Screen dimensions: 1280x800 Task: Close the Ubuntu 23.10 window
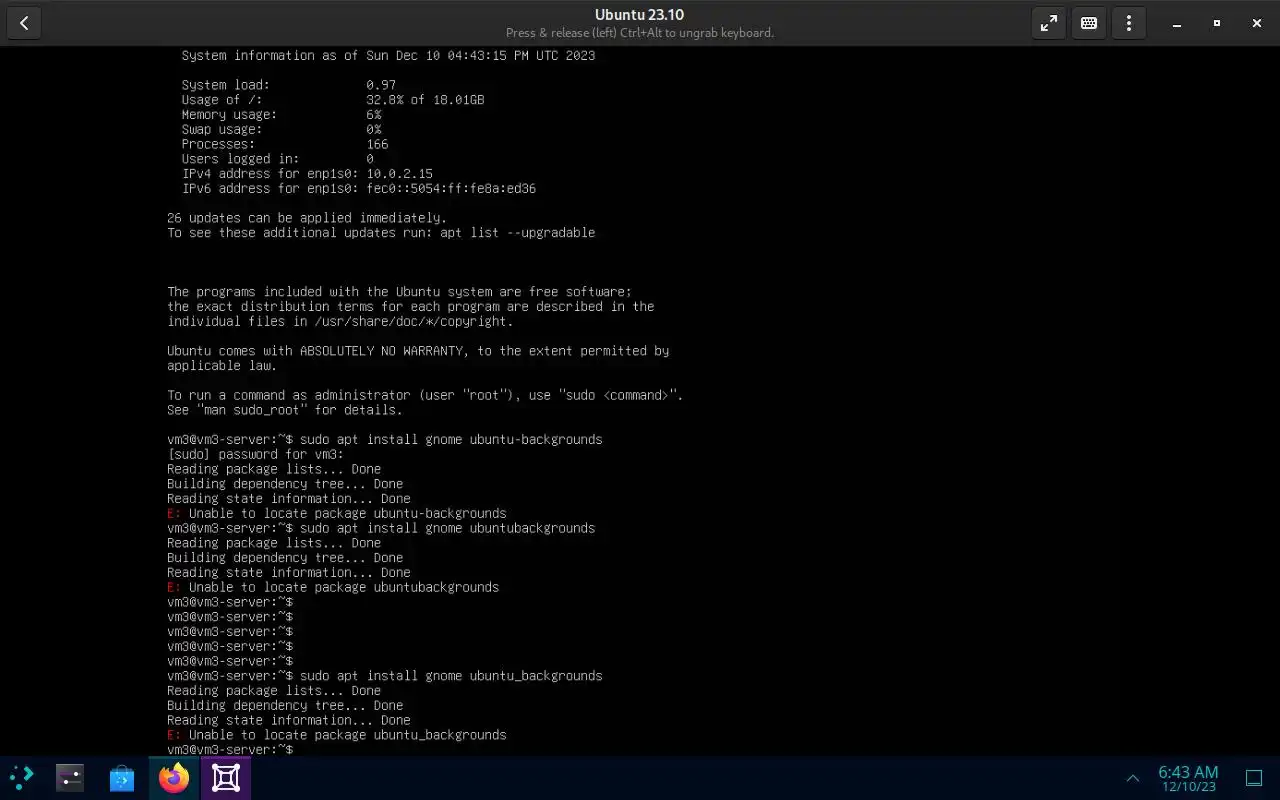[1257, 23]
